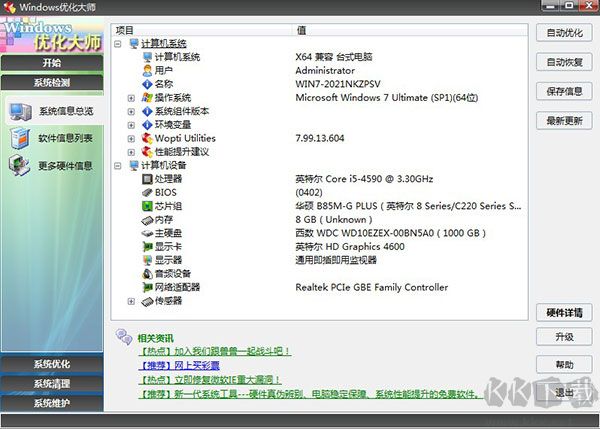Click the 保存信息 button

coord(564,91)
